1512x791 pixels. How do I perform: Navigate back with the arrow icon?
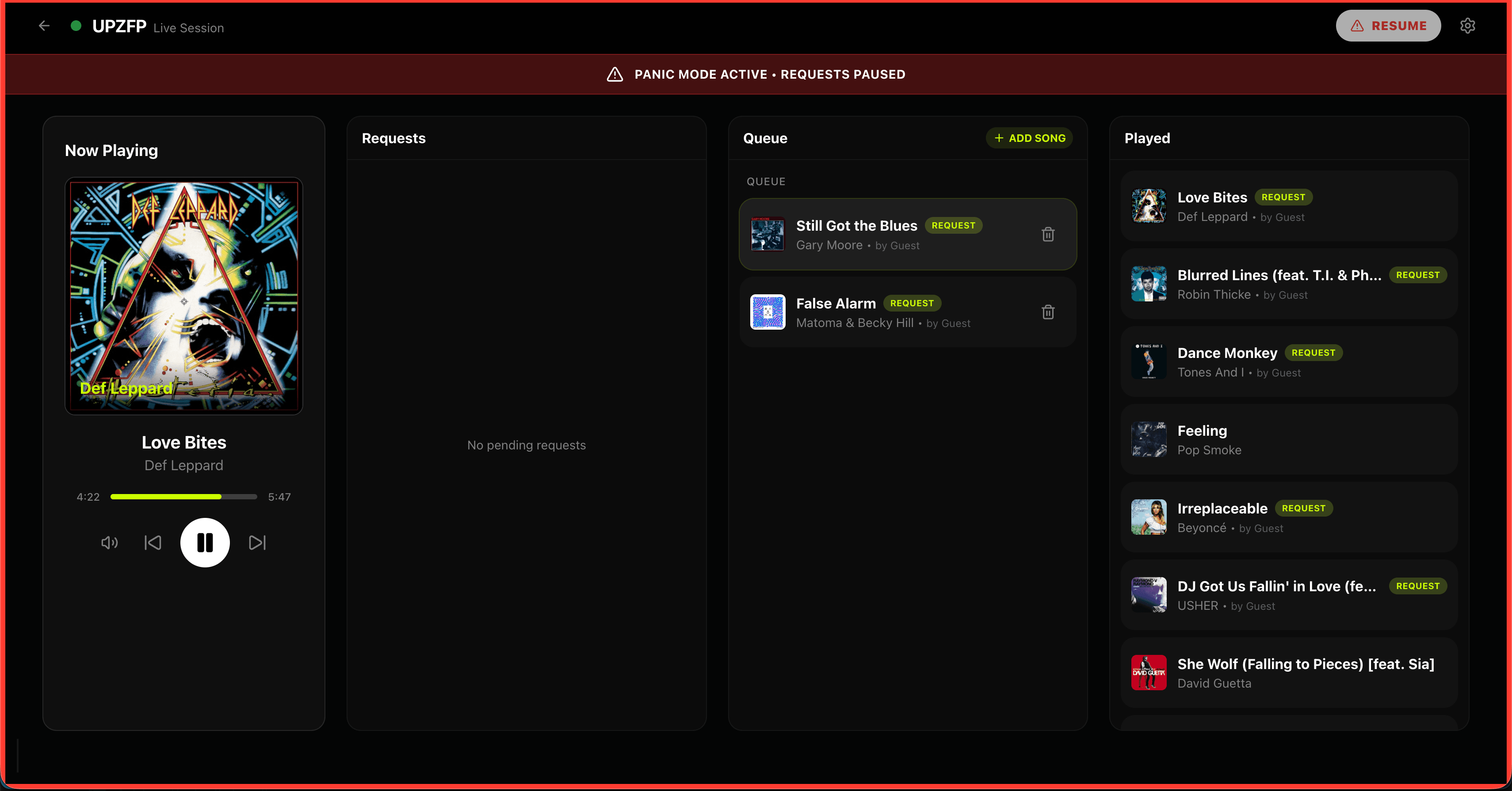(44, 26)
